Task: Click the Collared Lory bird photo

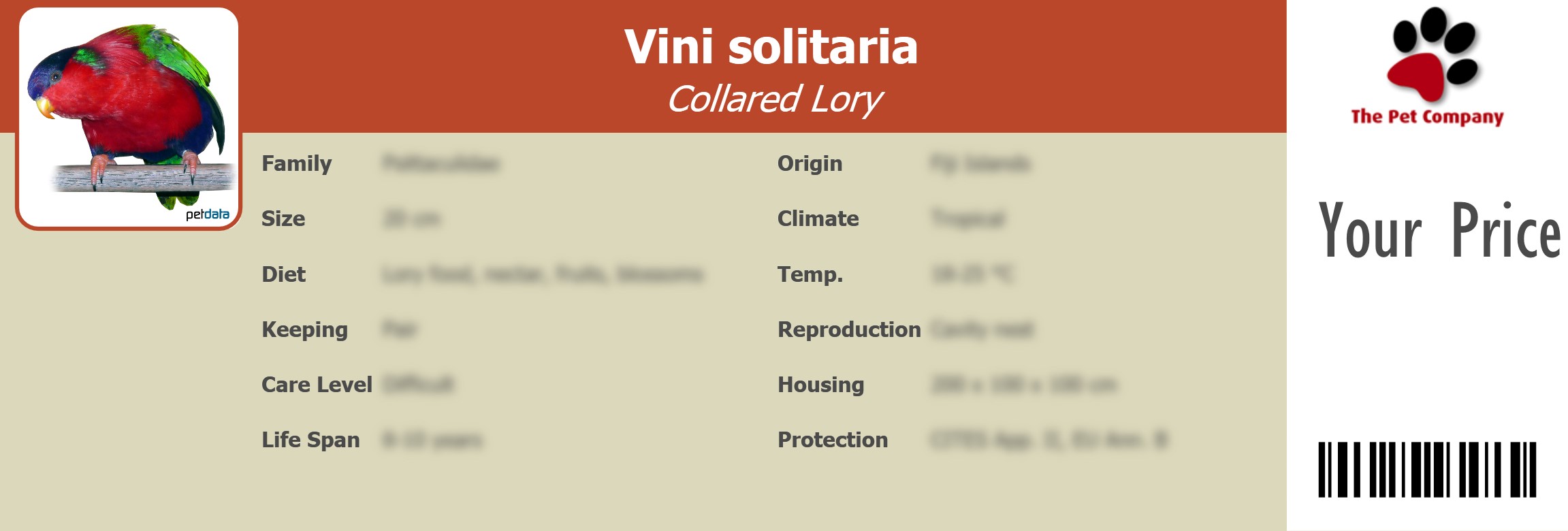Action: (x=128, y=109)
